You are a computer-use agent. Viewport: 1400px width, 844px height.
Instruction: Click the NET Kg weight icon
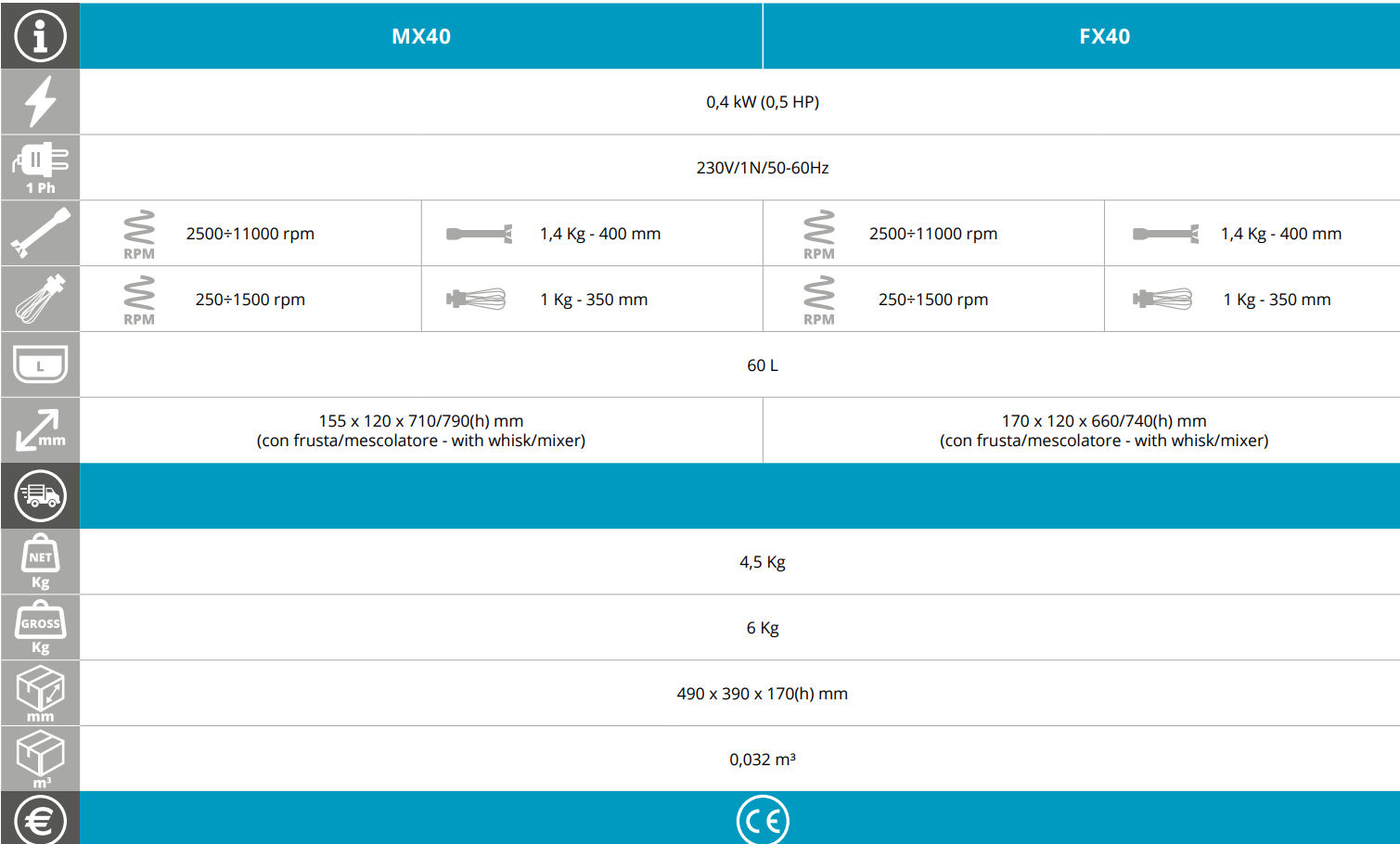tap(40, 560)
